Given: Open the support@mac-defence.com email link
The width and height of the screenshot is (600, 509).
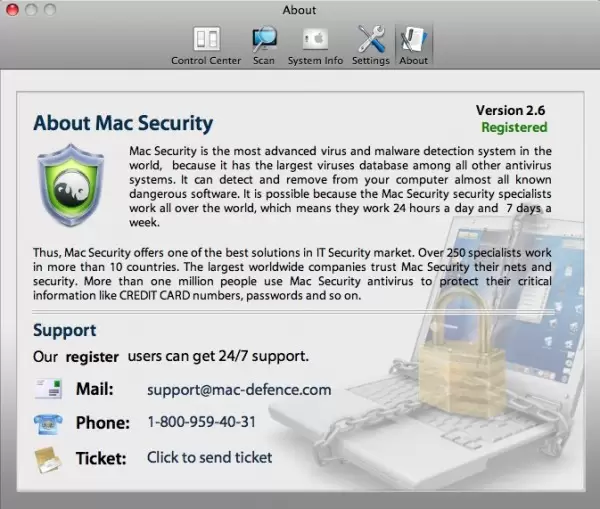Looking at the screenshot, I should (239, 389).
